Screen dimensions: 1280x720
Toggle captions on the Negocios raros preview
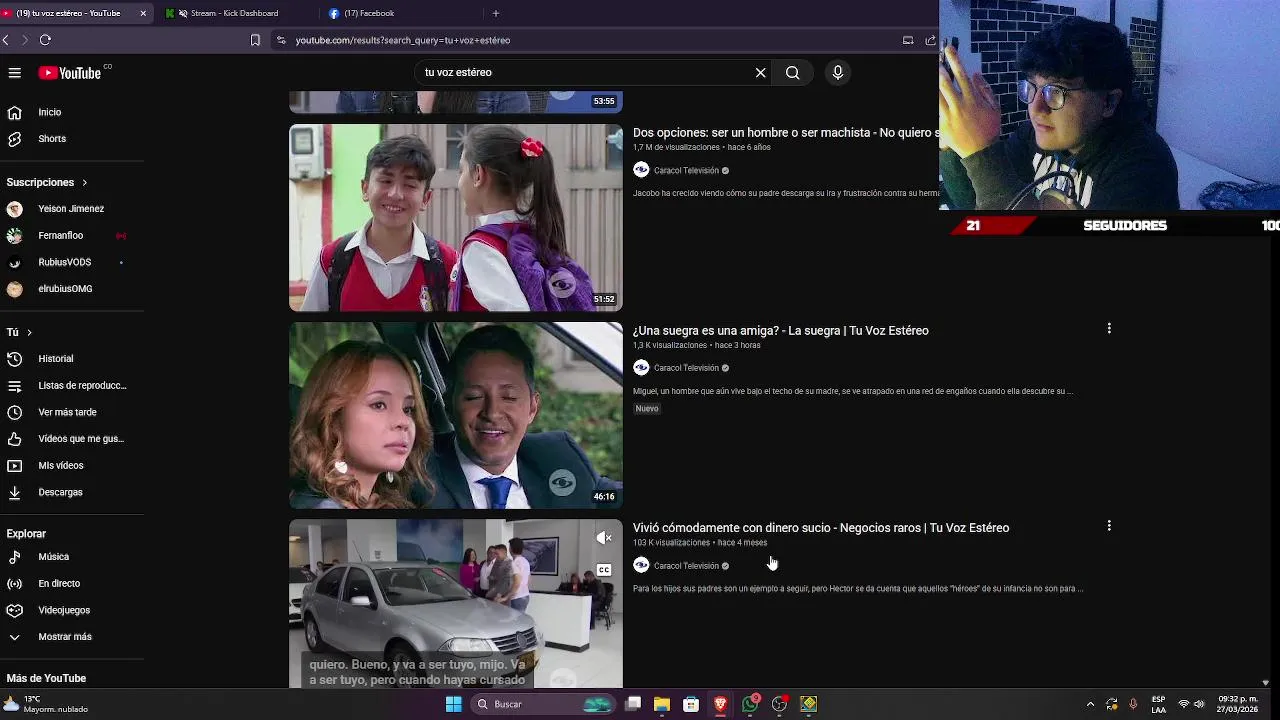pos(604,570)
